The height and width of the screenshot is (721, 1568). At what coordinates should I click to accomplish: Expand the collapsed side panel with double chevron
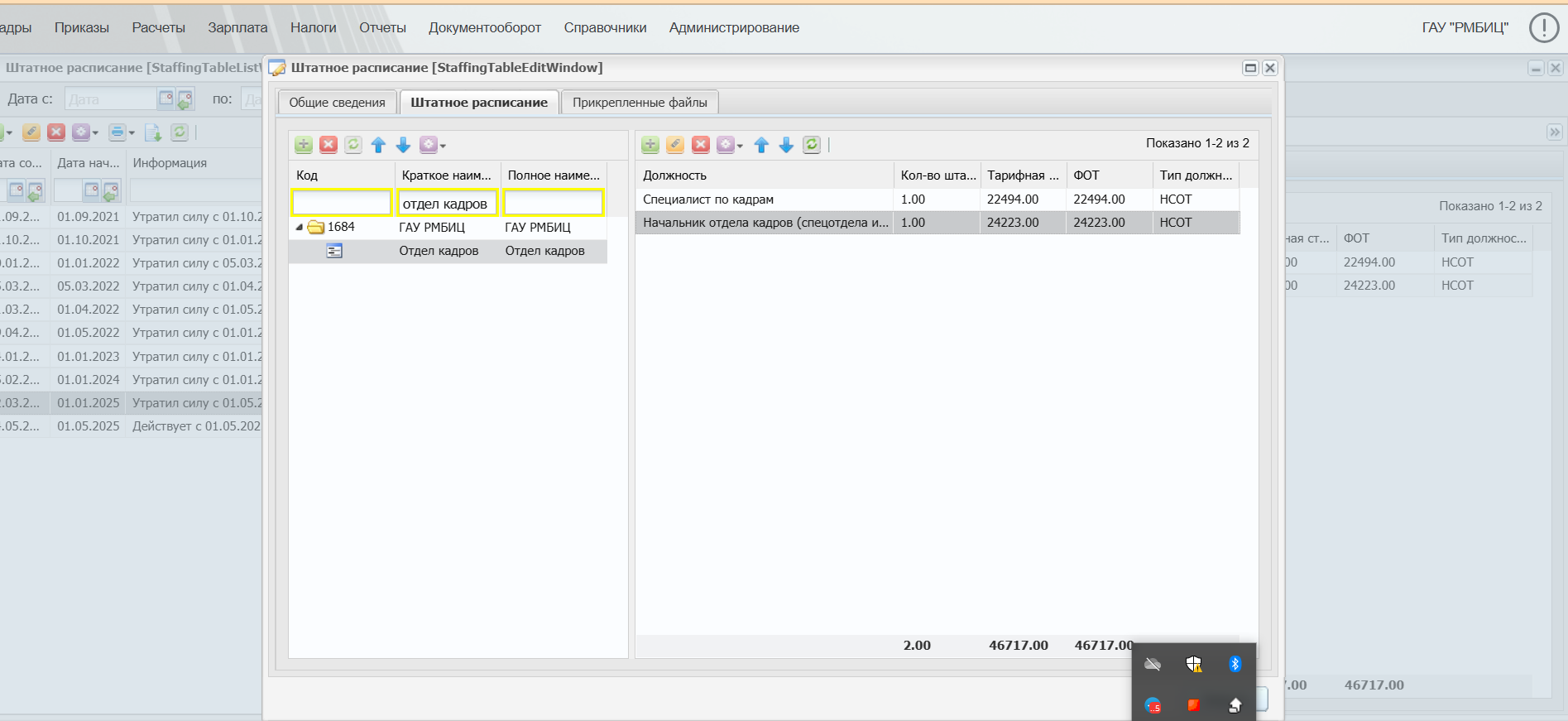1555,132
